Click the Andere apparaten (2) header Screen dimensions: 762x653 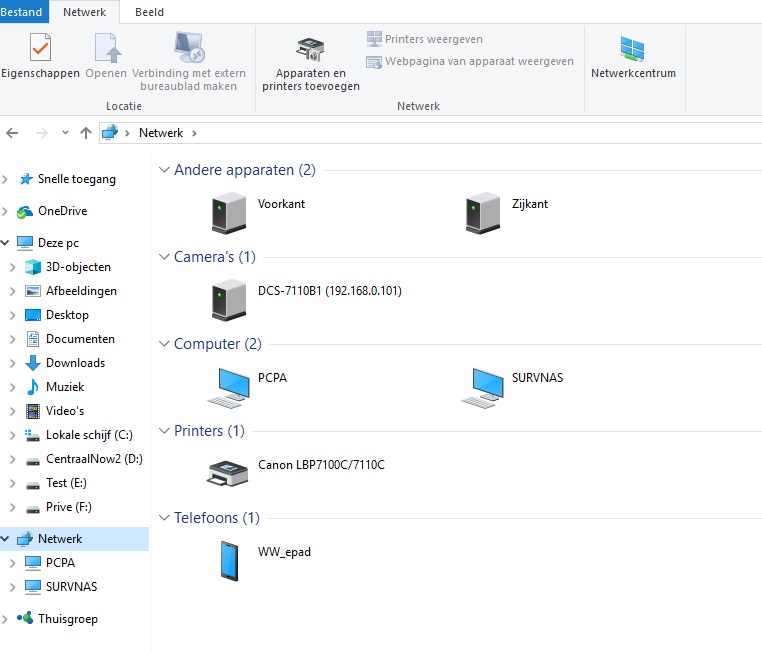(x=245, y=170)
